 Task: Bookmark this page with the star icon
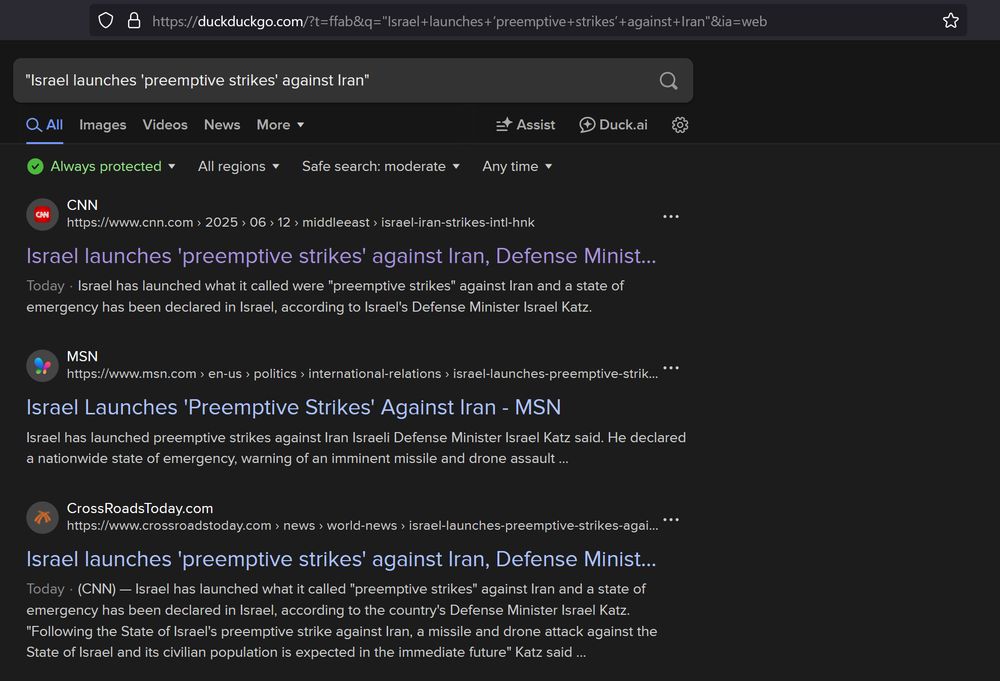point(950,21)
